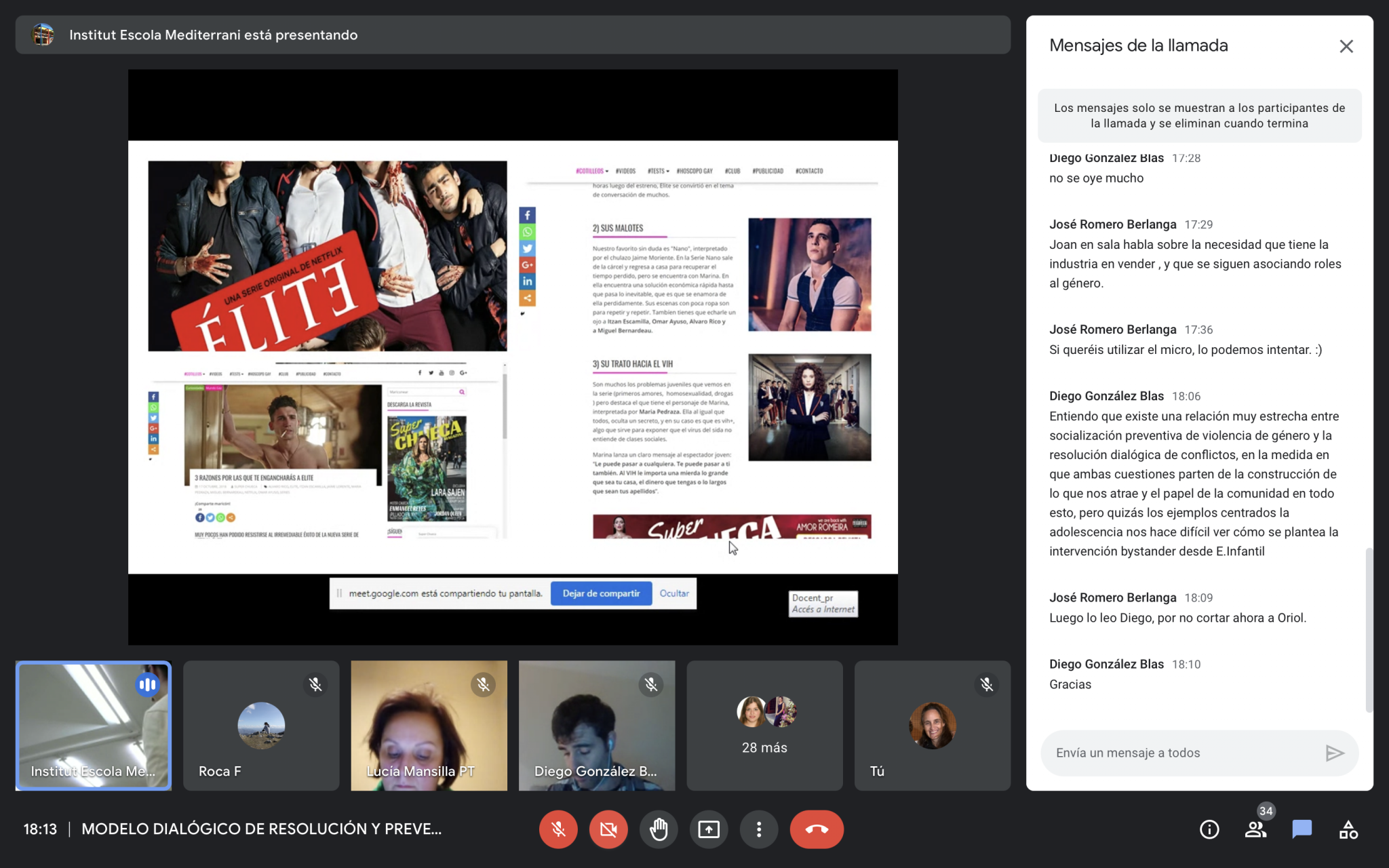This screenshot has width=1389, height=868.
Task: Open the three-dot more options menu
Action: coord(759,829)
